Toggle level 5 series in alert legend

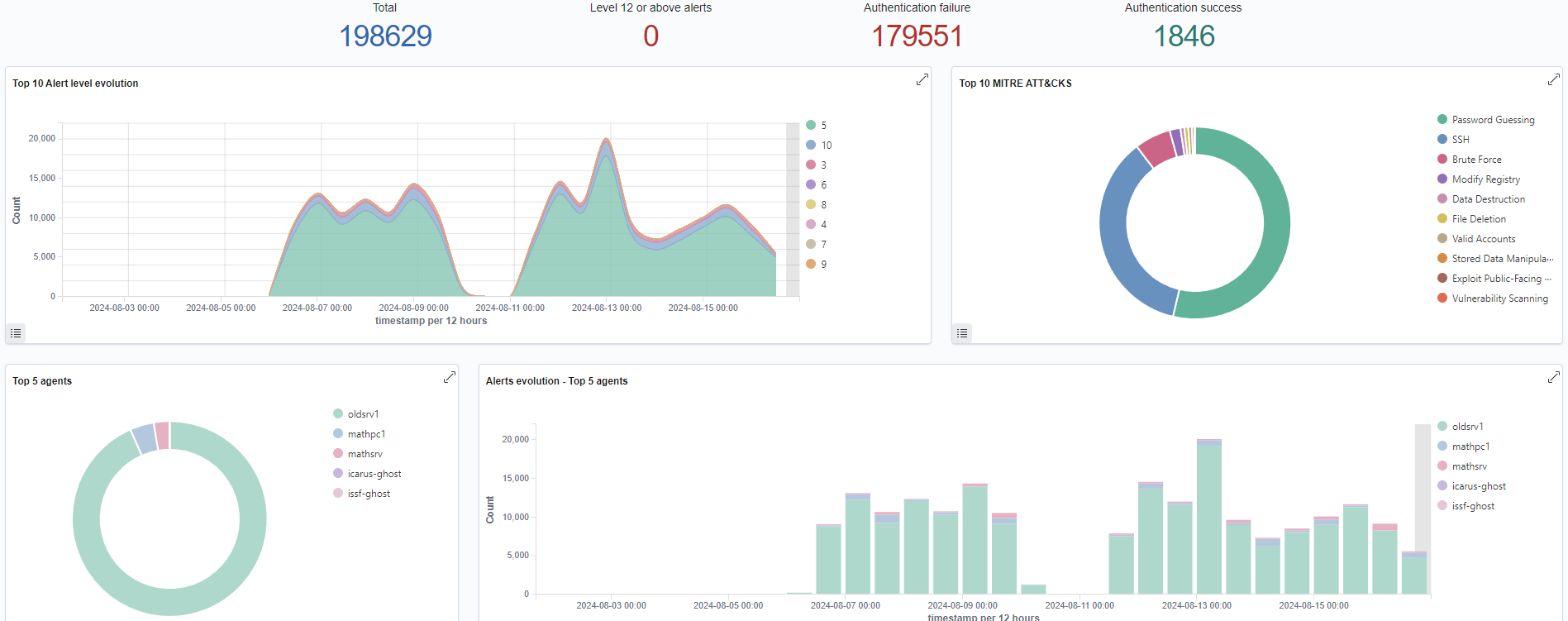[817, 126]
